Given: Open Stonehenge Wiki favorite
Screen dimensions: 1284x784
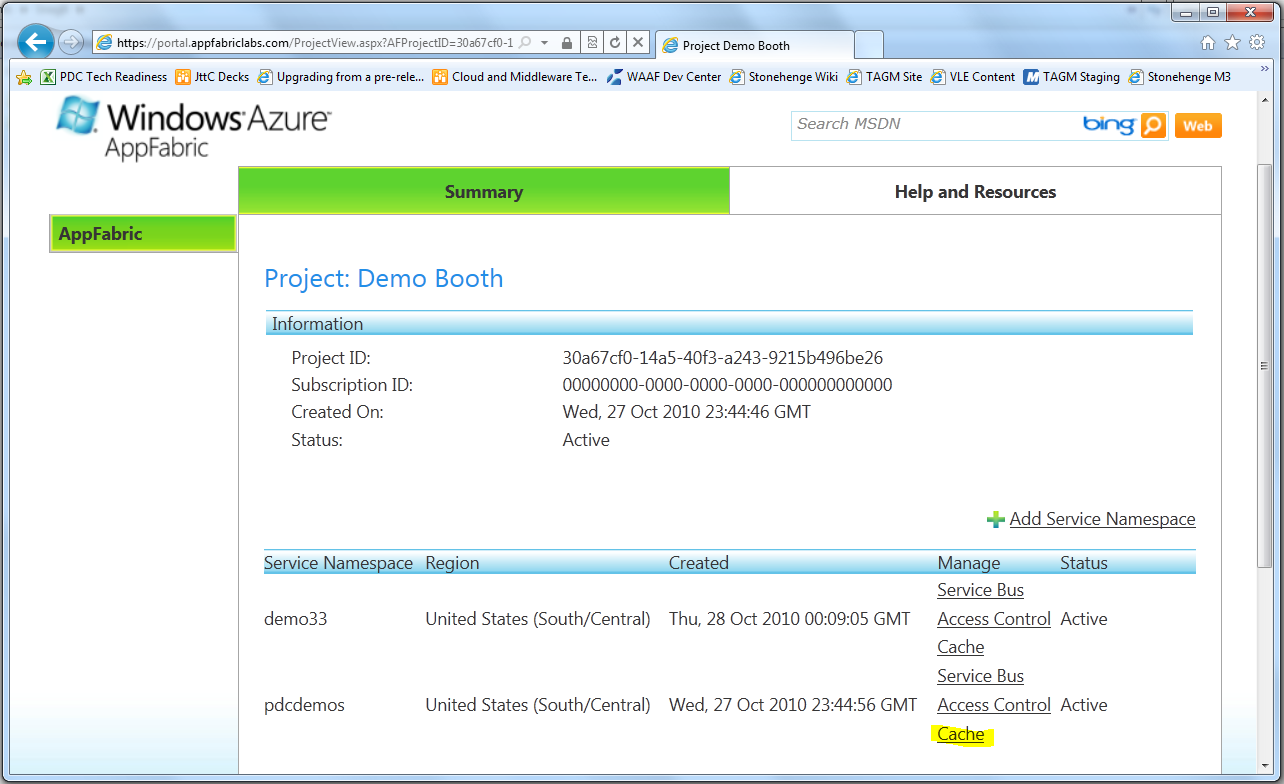Looking at the screenshot, I should coord(784,77).
